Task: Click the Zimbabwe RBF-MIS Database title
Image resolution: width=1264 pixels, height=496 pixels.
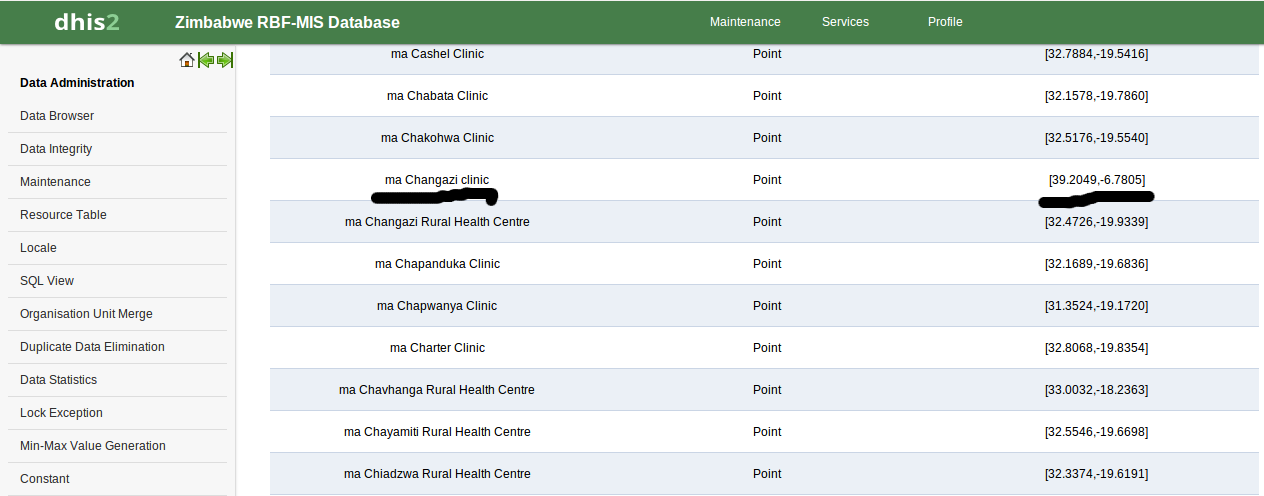Action: 287,22
